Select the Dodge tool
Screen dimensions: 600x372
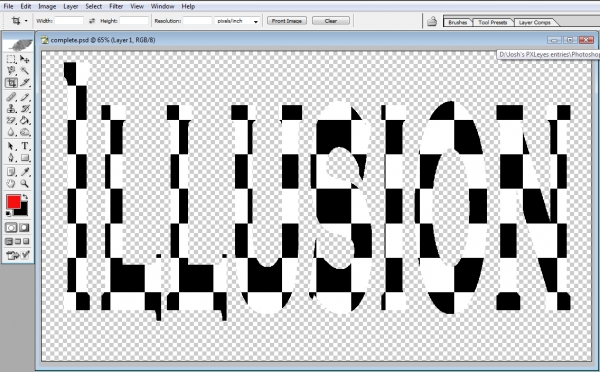pos(24,132)
